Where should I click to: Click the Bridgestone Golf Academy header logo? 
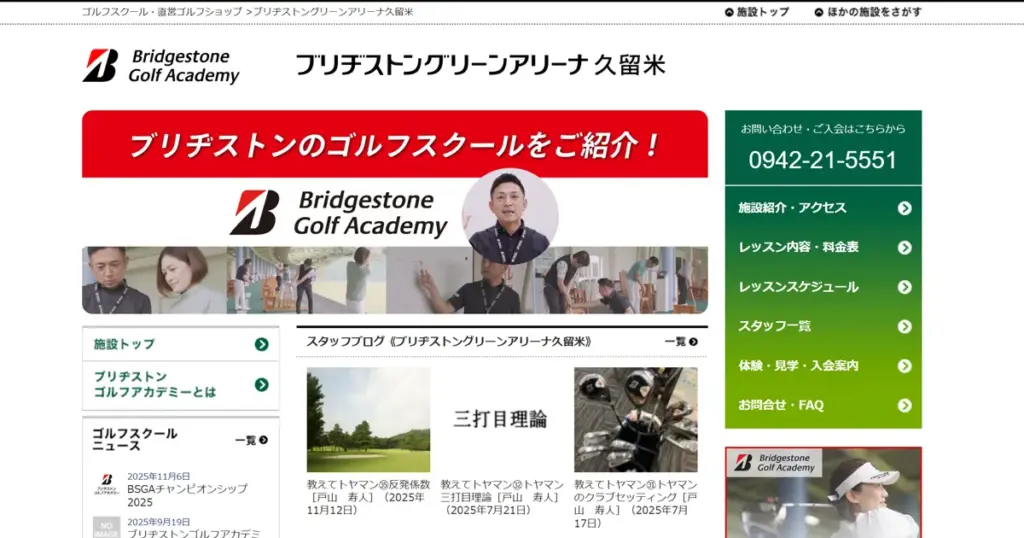[161, 66]
